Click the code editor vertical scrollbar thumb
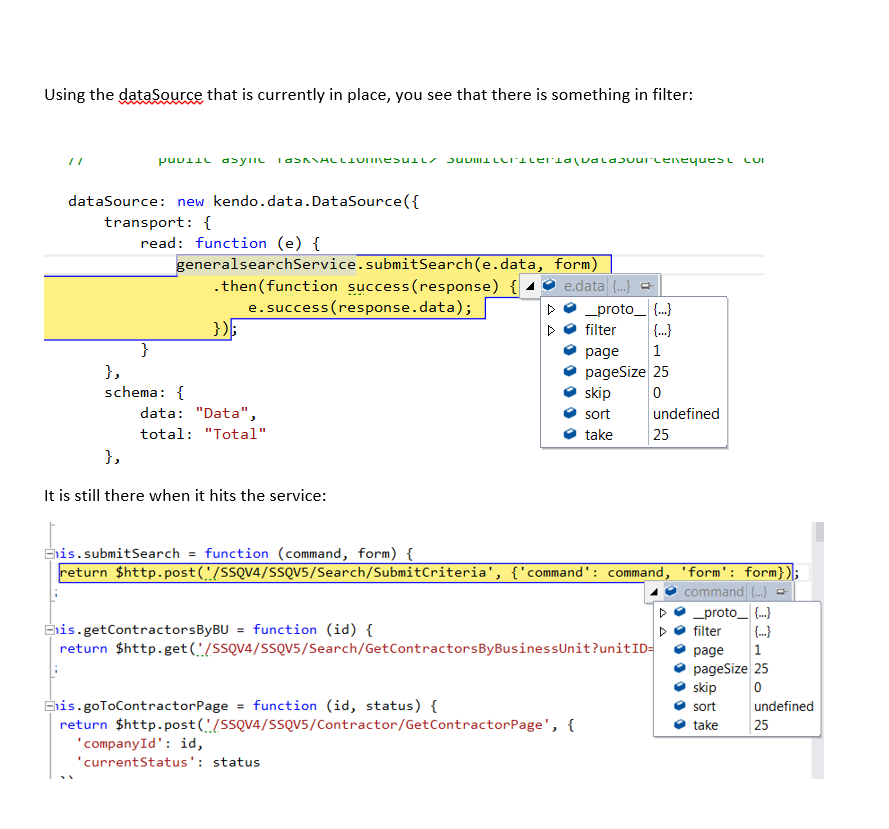The image size is (889, 829). (x=819, y=532)
